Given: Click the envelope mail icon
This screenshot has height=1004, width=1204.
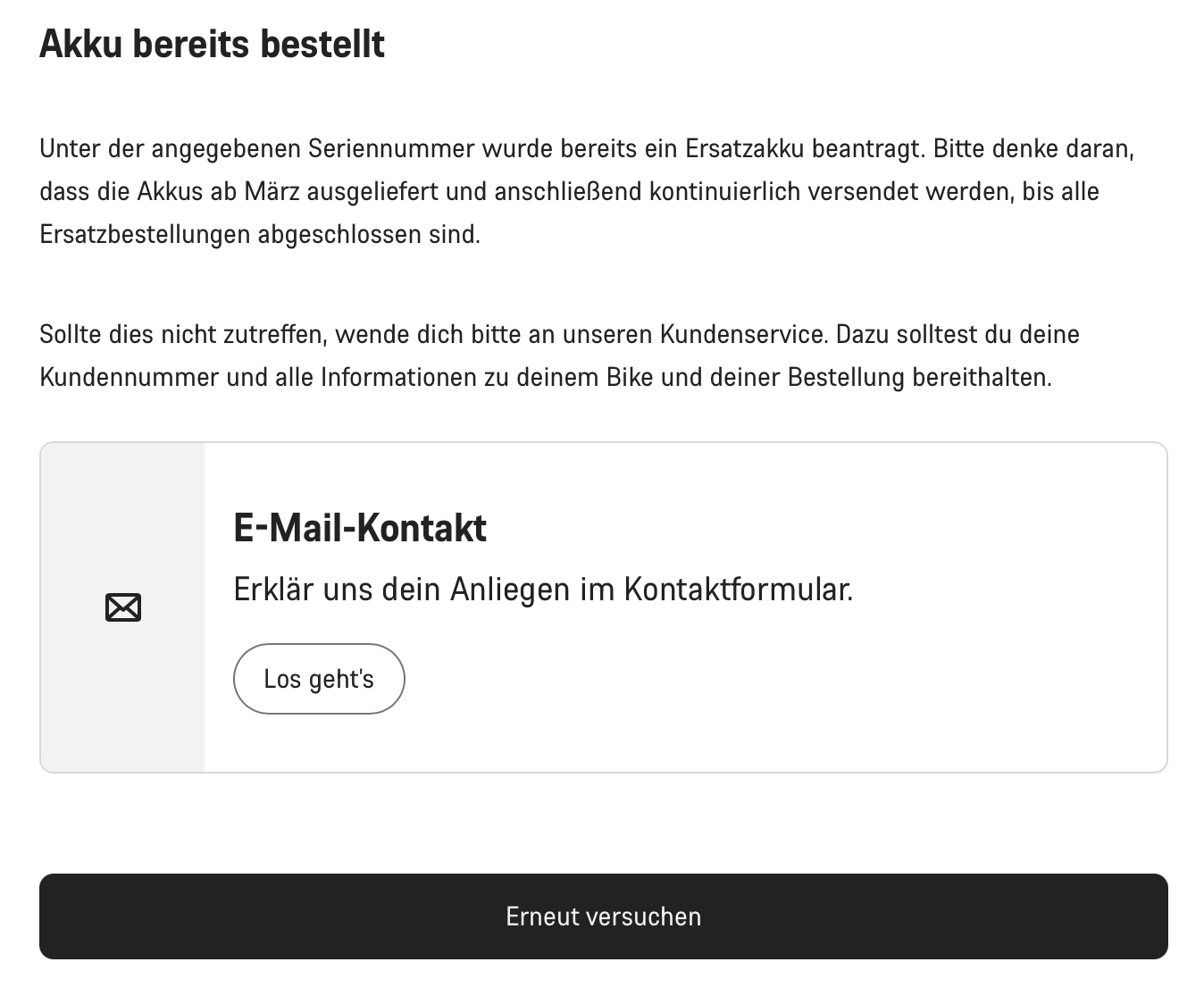Looking at the screenshot, I should coord(123,607).
